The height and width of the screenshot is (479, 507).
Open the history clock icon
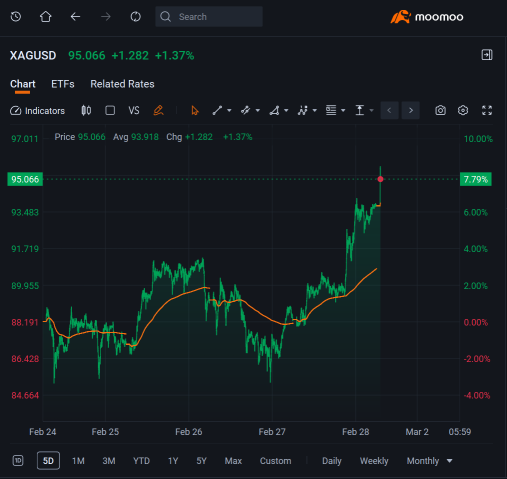click(16, 17)
